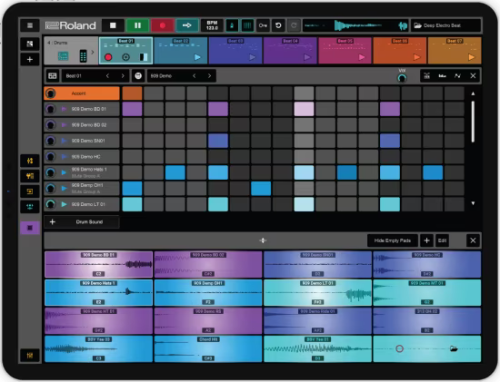Click the middle icon in editor toolbar
This screenshot has height=382, width=500.
442,76
